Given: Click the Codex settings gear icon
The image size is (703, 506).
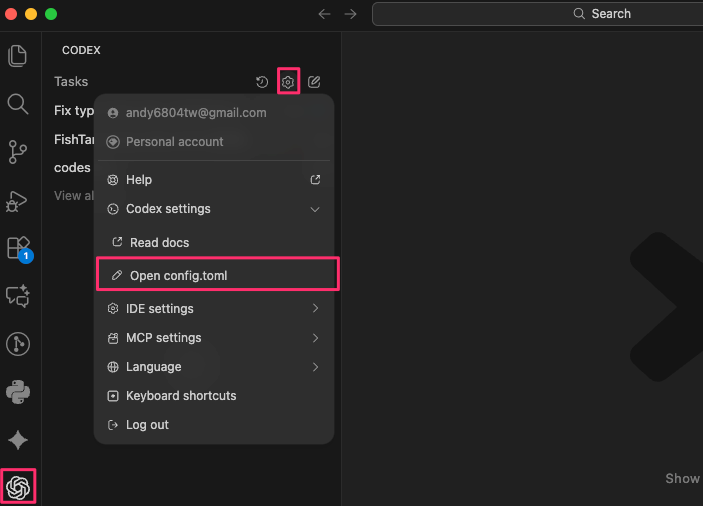Looking at the screenshot, I should (288, 82).
